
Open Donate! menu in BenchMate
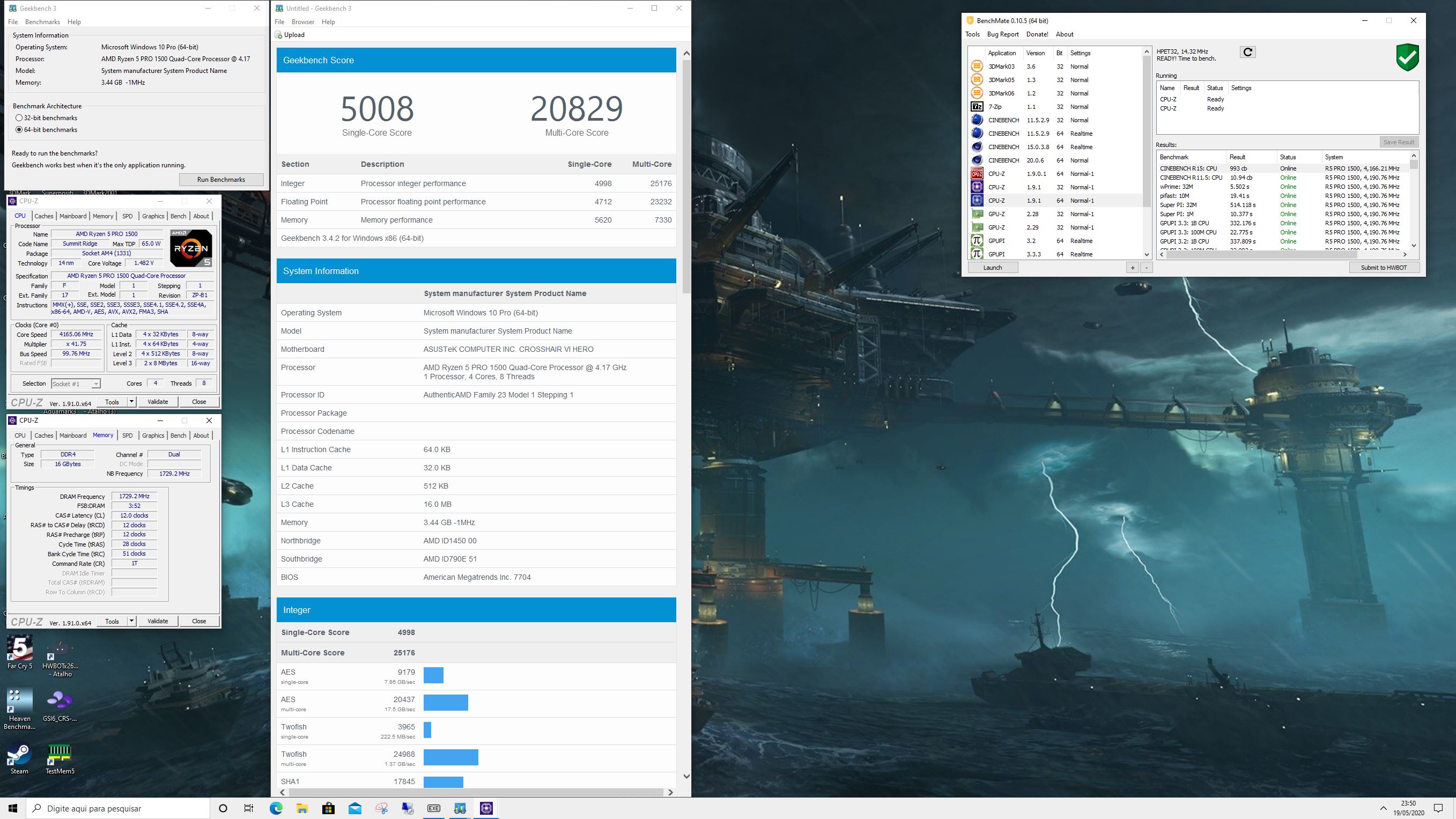click(1037, 34)
